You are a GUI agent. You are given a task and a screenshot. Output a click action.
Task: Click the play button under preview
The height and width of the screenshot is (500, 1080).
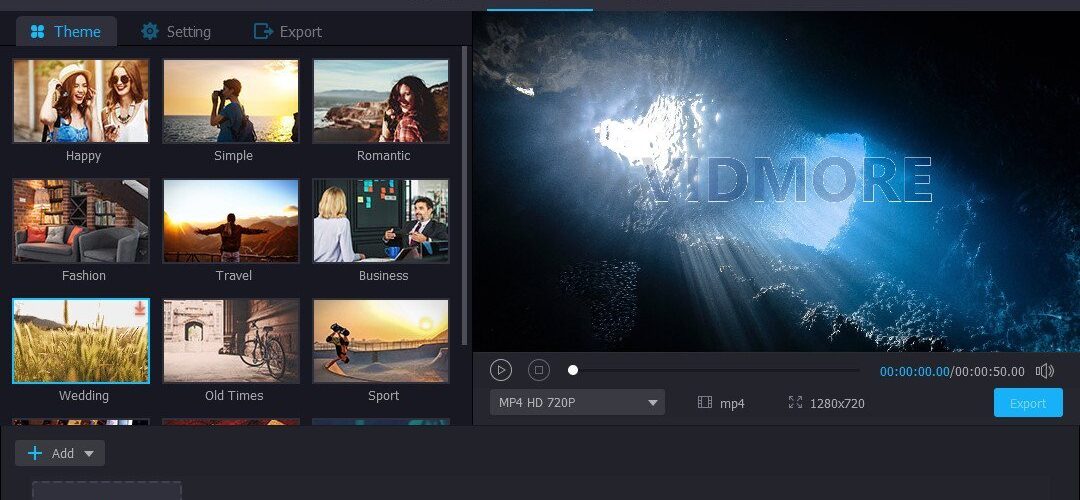(501, 371)
